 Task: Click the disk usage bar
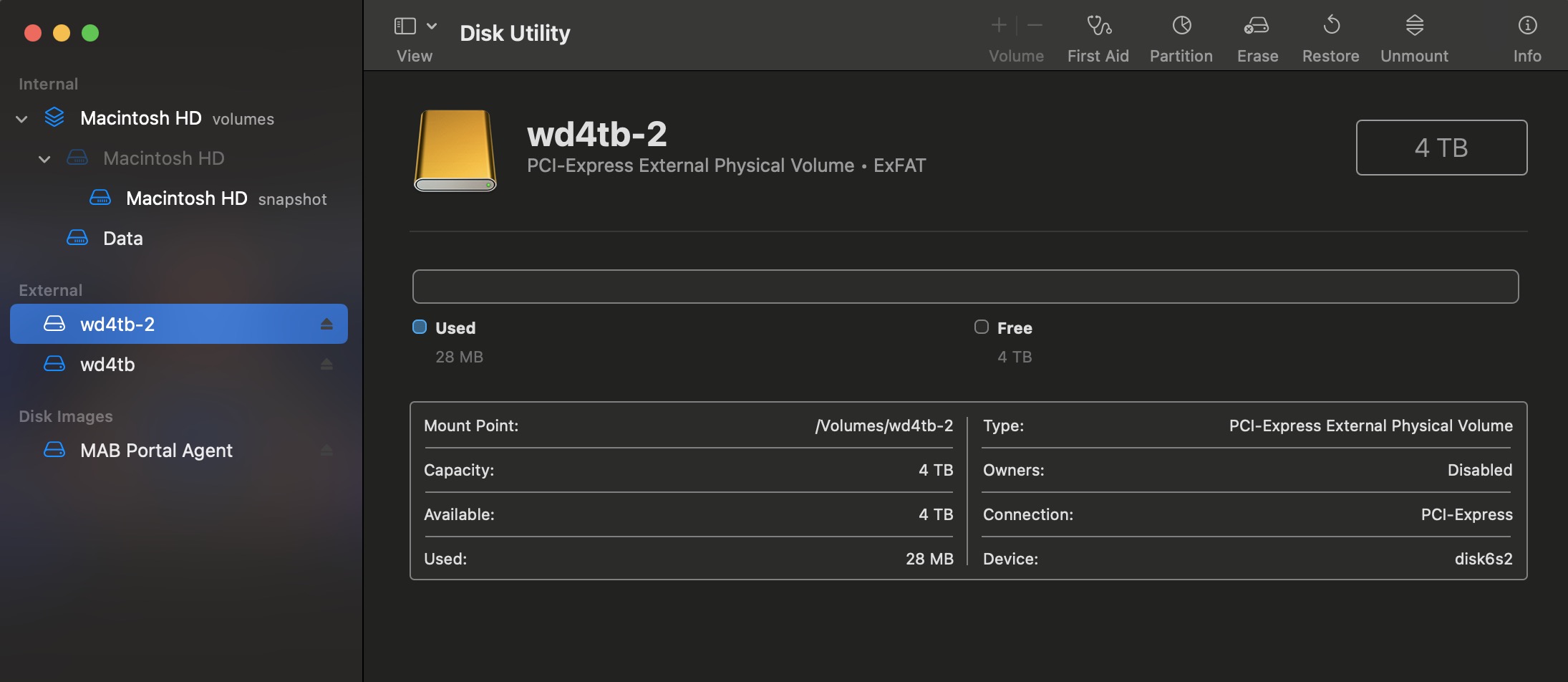click(x=965, y=287)
